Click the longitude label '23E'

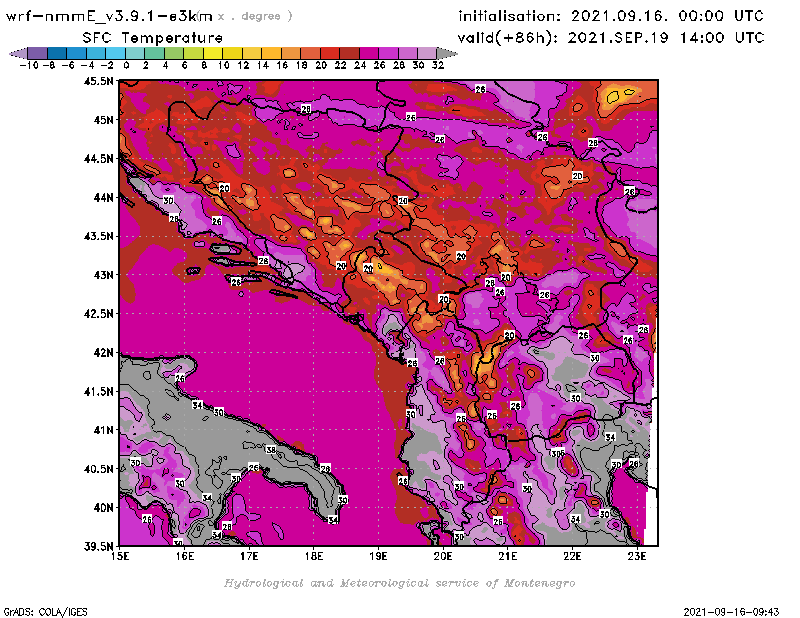pos(637,556)
